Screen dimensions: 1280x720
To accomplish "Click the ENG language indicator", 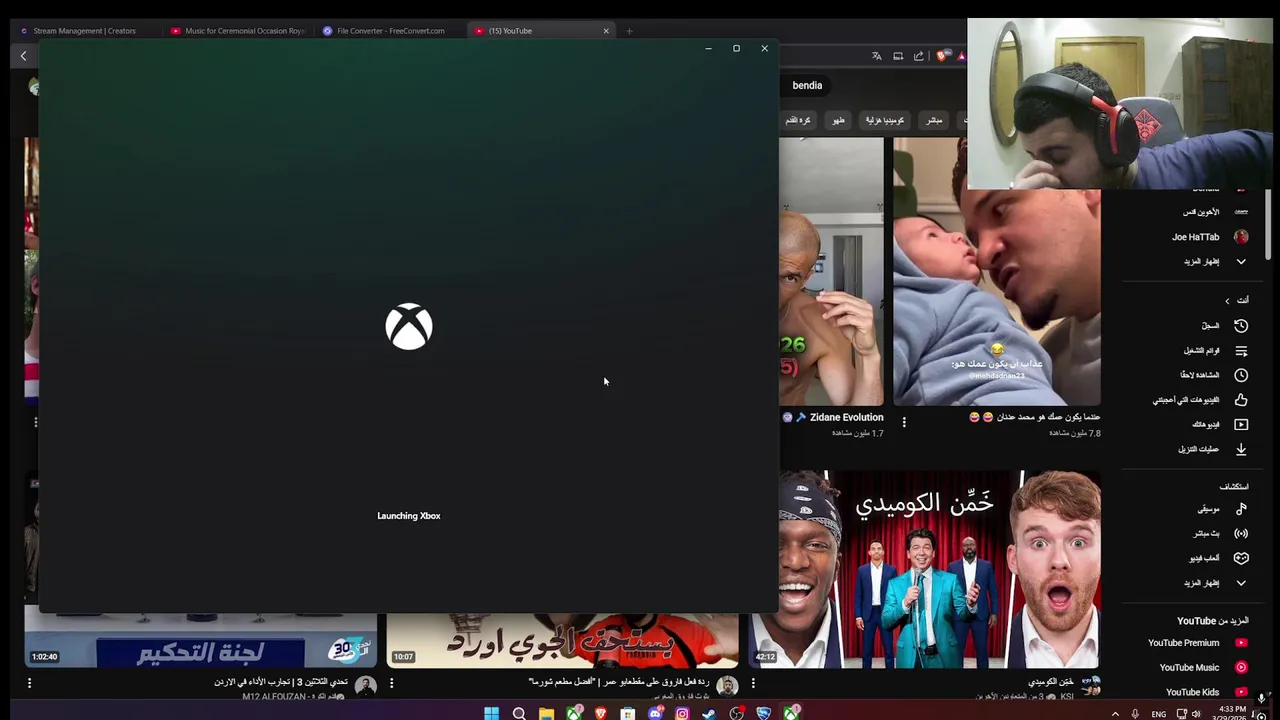I will pos(1158,714).
